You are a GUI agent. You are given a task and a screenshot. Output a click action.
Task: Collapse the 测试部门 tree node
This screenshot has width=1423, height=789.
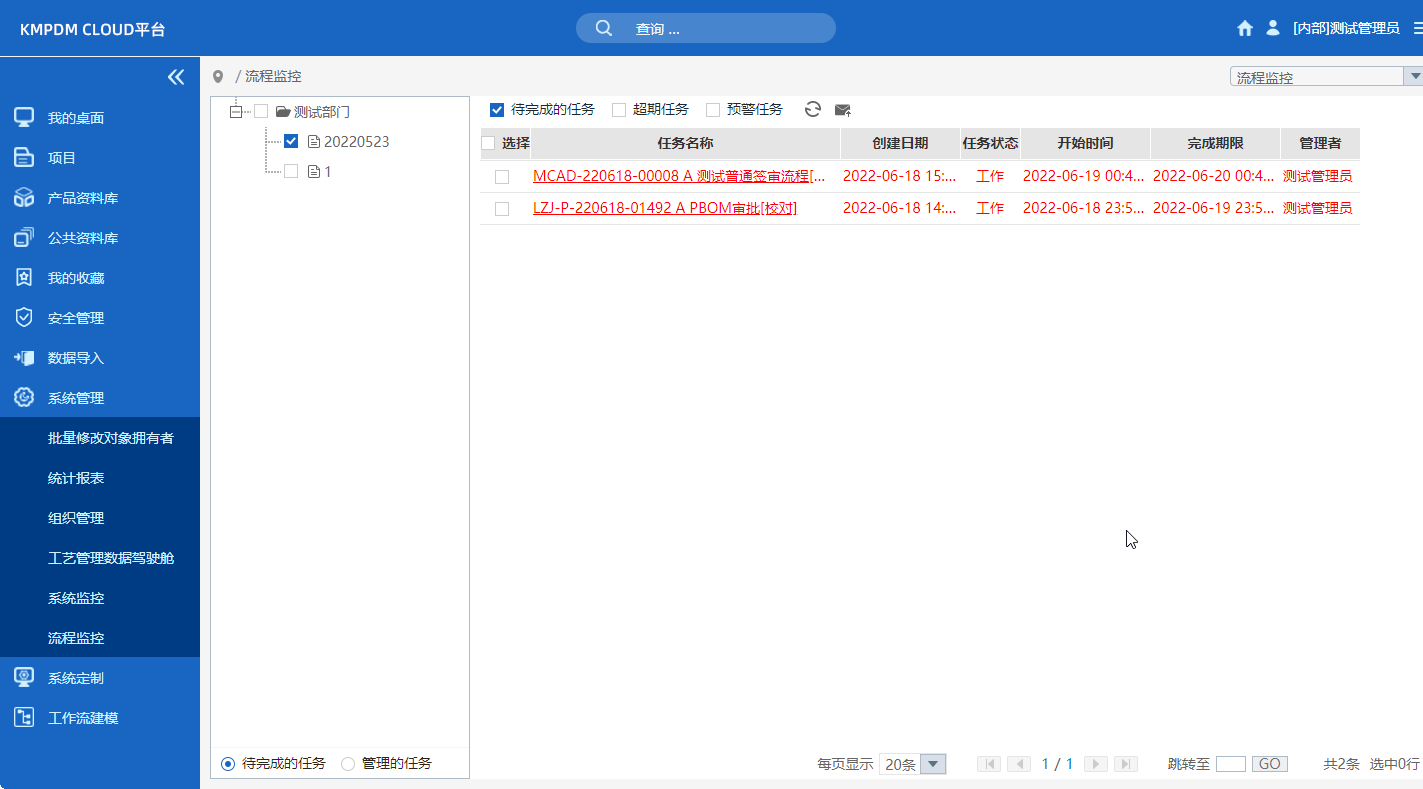(x=235, y=111)
